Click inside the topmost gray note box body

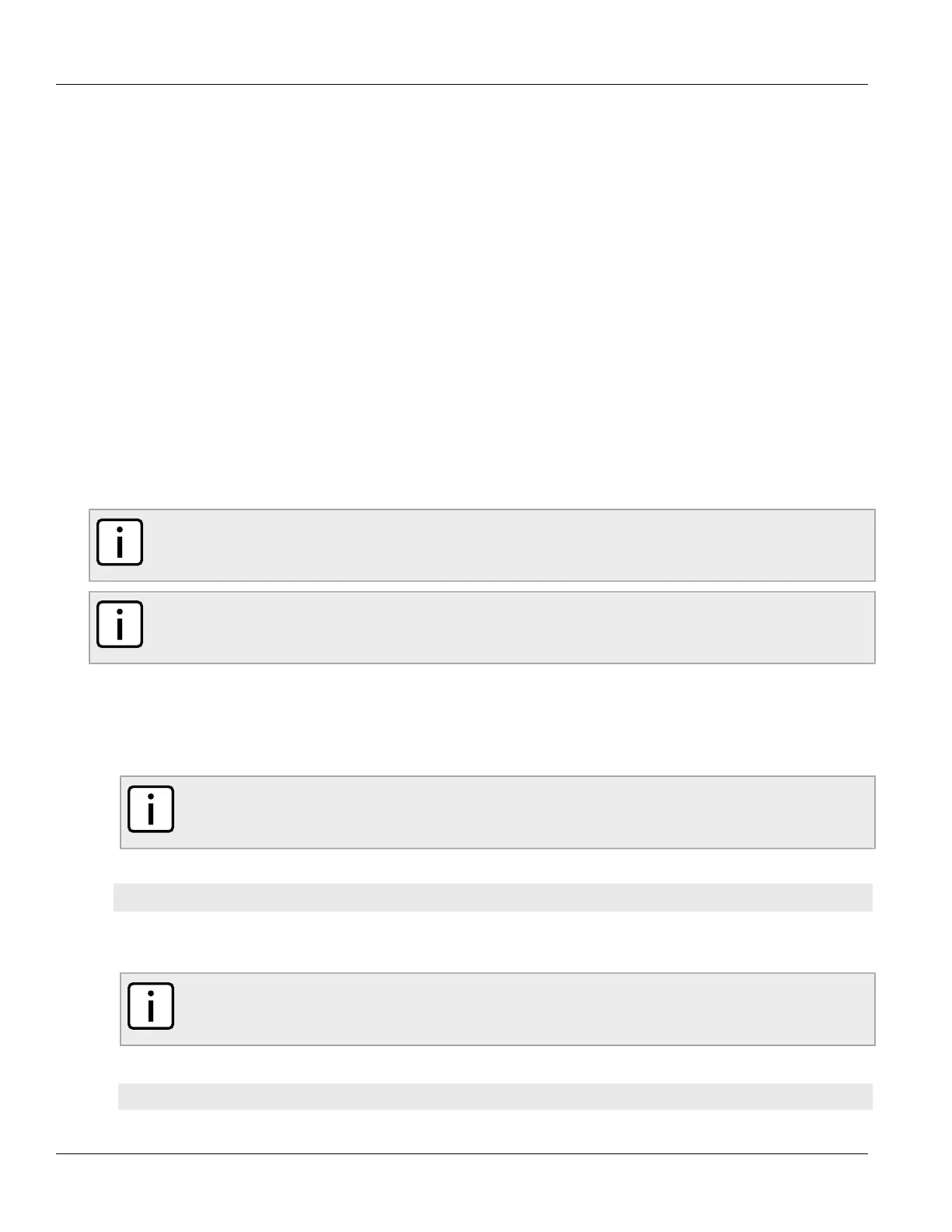click(x=506, y=545)
